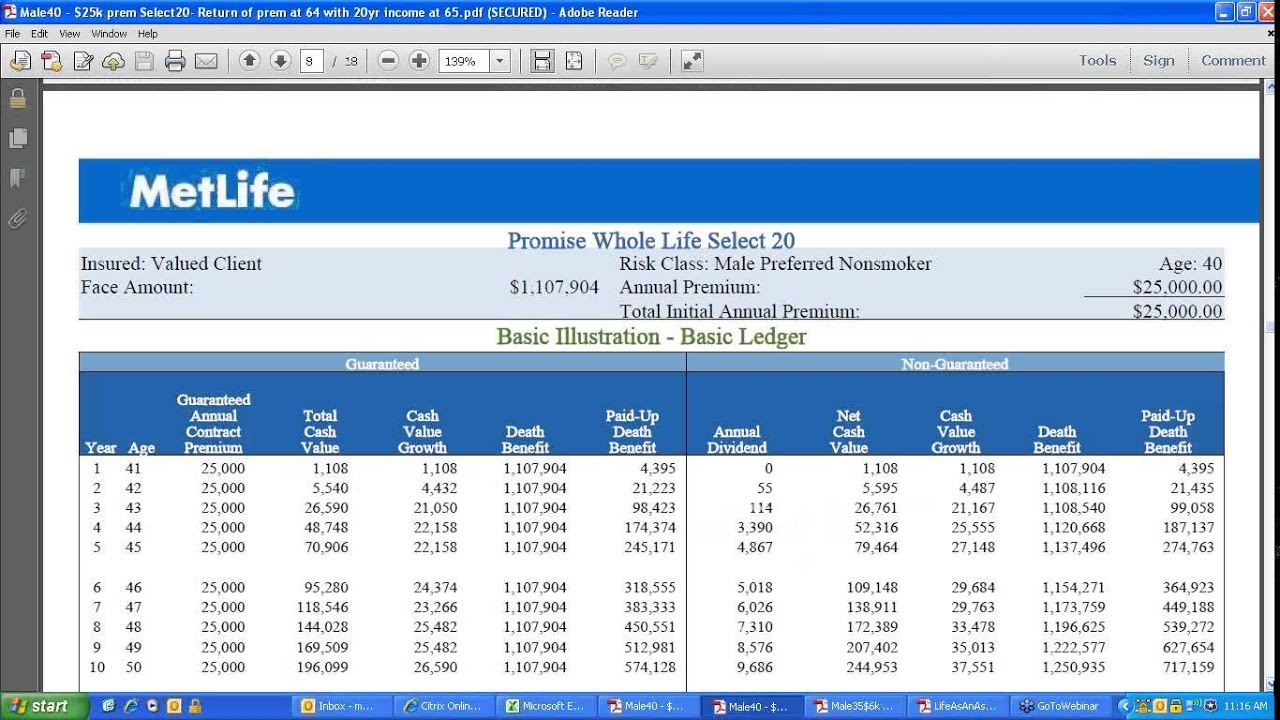Open the zoom percentage dropdown arrow
The height and width of the screenshot is (720, 1280).
(x=500, y=61)
